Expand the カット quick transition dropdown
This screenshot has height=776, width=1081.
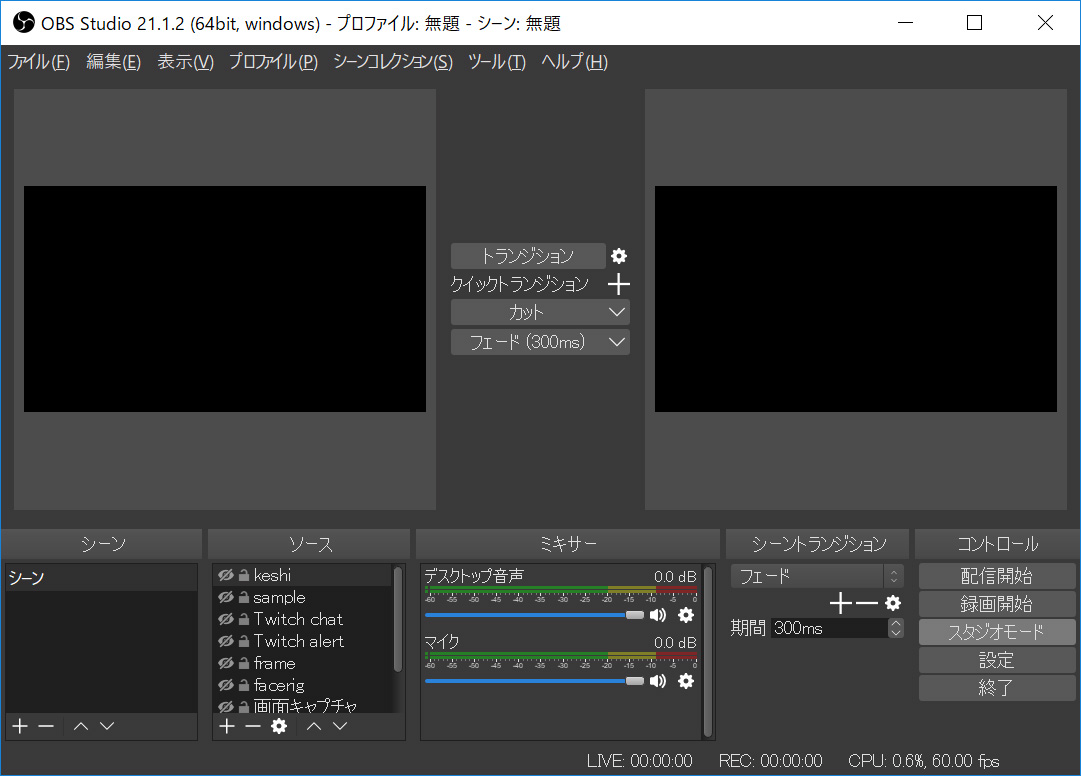coord(617,313)
